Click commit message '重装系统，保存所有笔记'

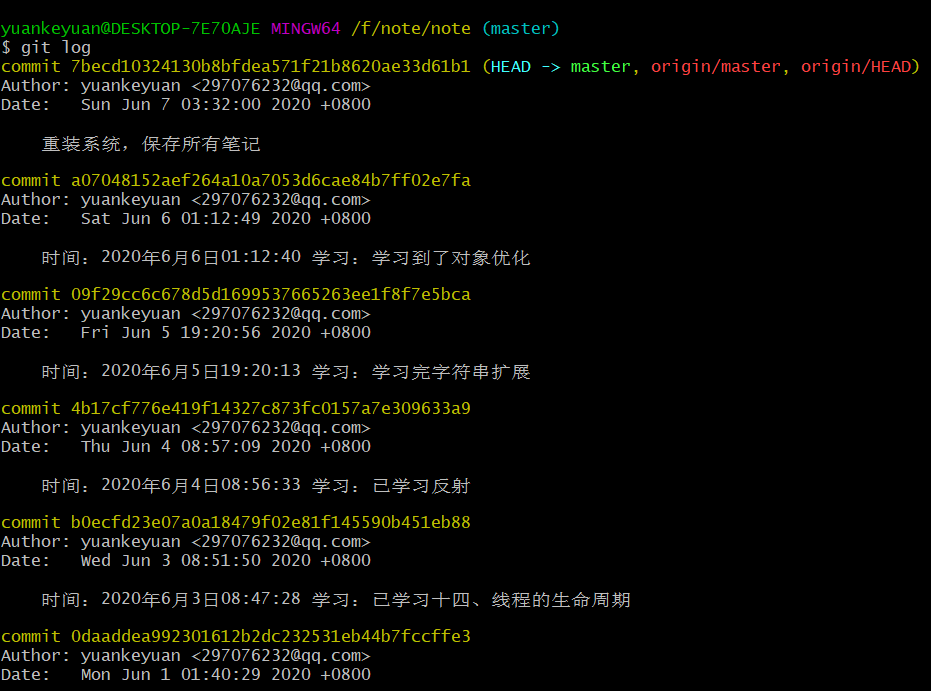(x=151, y=144)
